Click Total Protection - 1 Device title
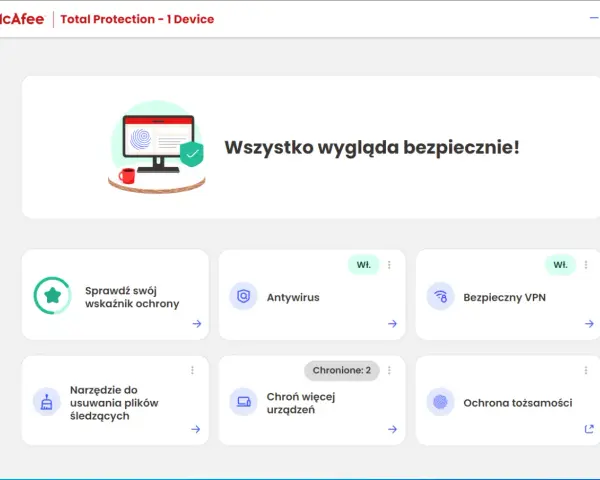600x480 pixels. 137,19
